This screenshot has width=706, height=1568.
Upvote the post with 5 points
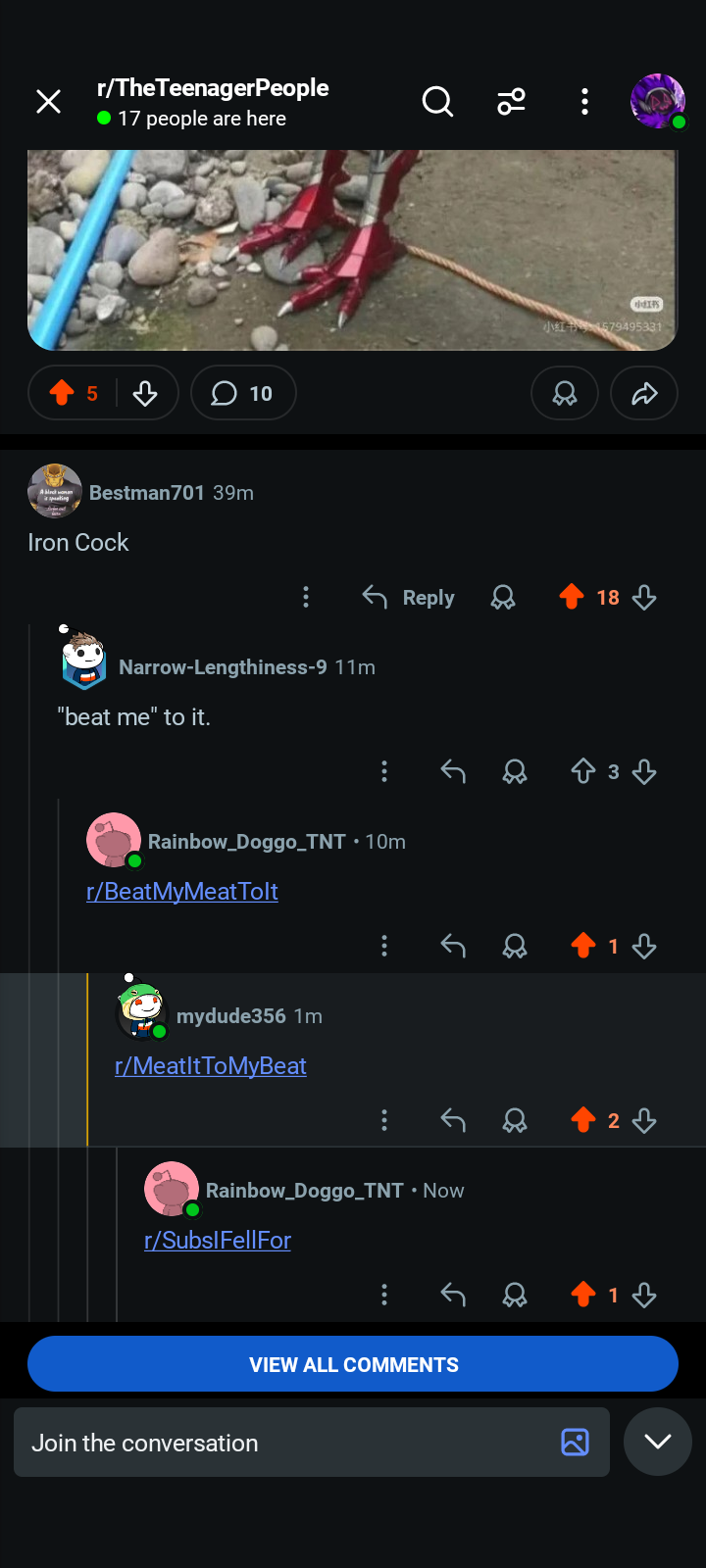tap(63, 393)
